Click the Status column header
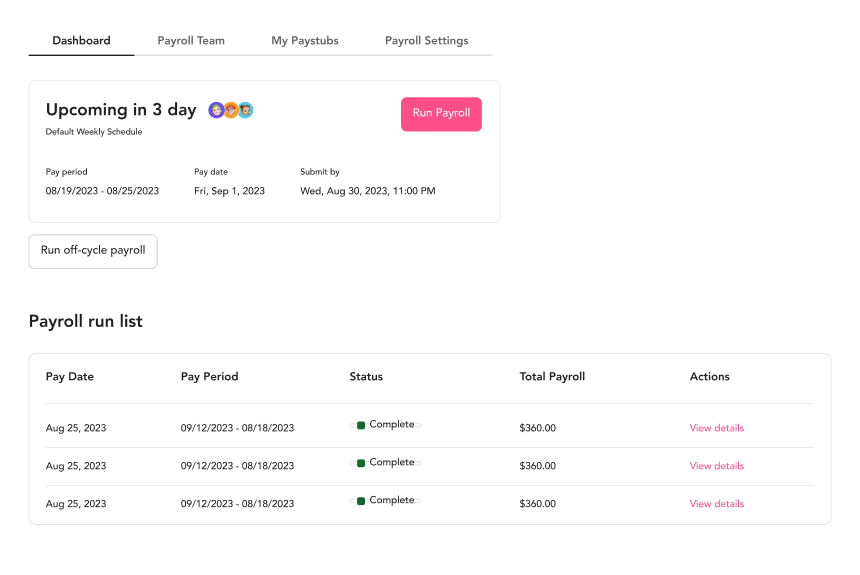860x575 pixels. point(366,377)
